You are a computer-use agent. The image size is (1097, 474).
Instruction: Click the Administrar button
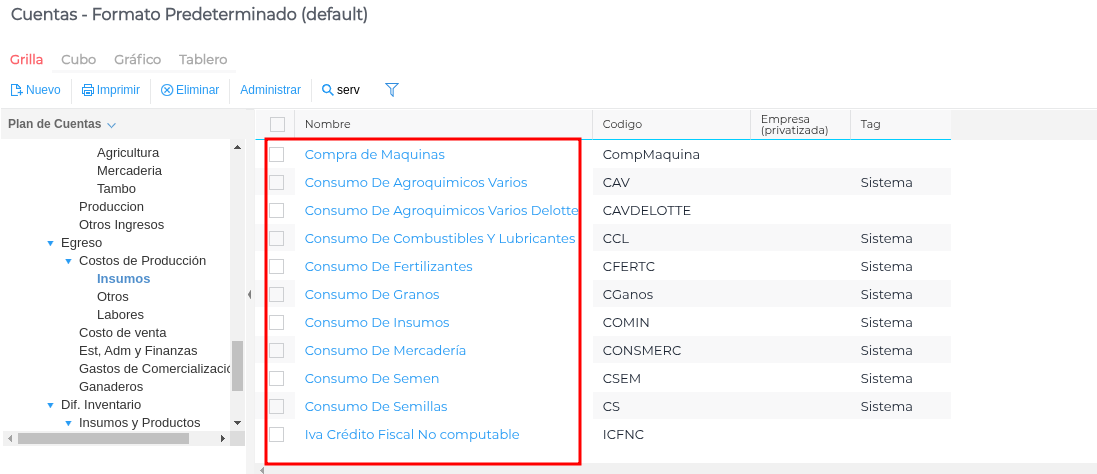click(270, 90)
